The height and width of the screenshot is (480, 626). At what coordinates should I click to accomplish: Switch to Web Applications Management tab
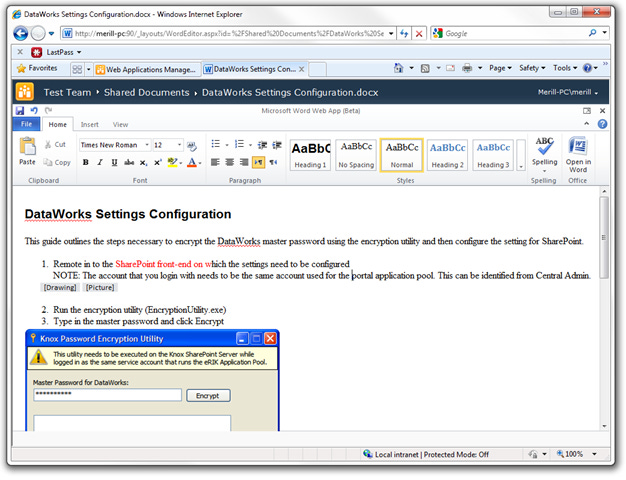pyautogui.click(x=145, y=69)
